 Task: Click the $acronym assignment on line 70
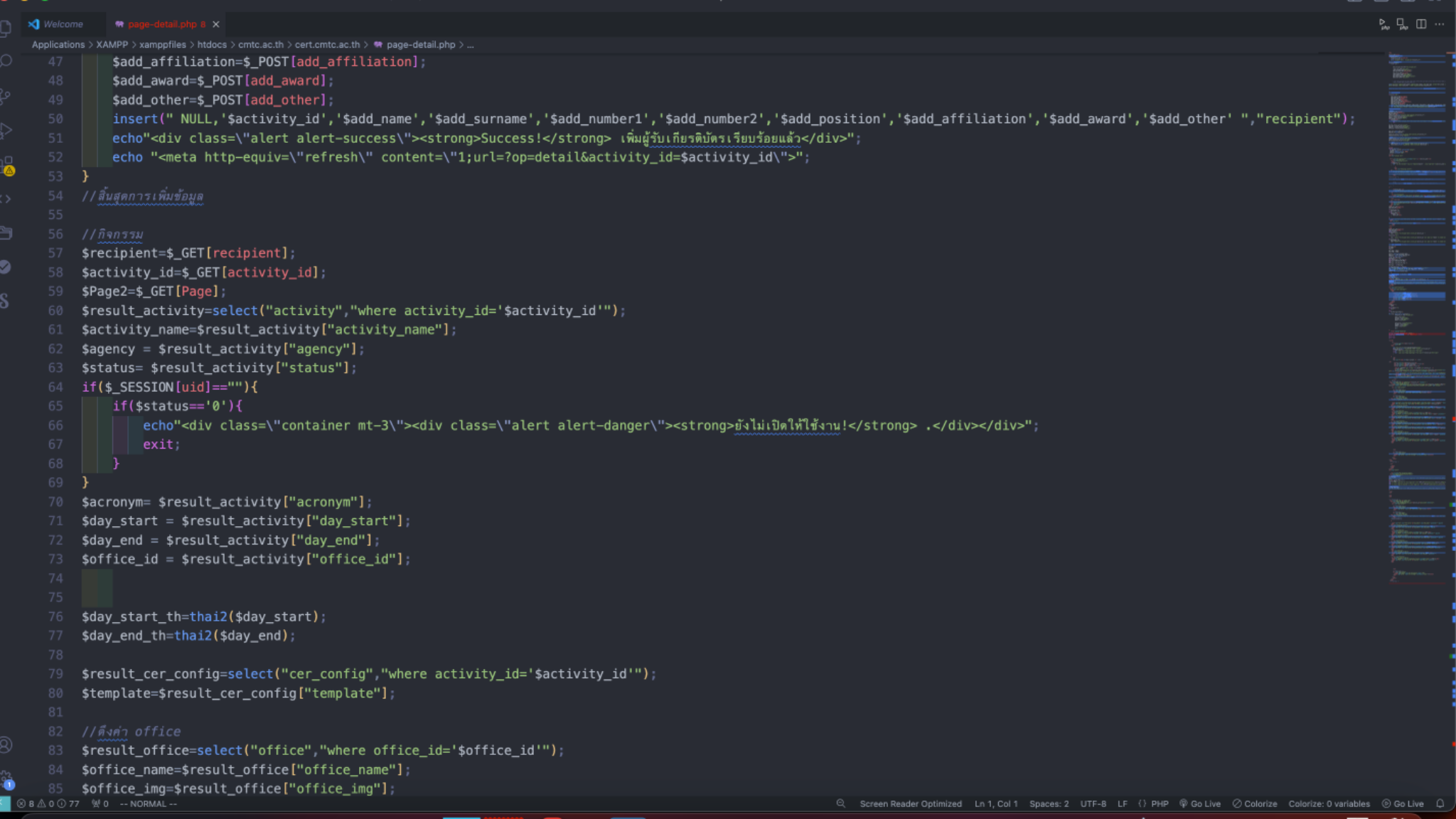coord(227,502)
